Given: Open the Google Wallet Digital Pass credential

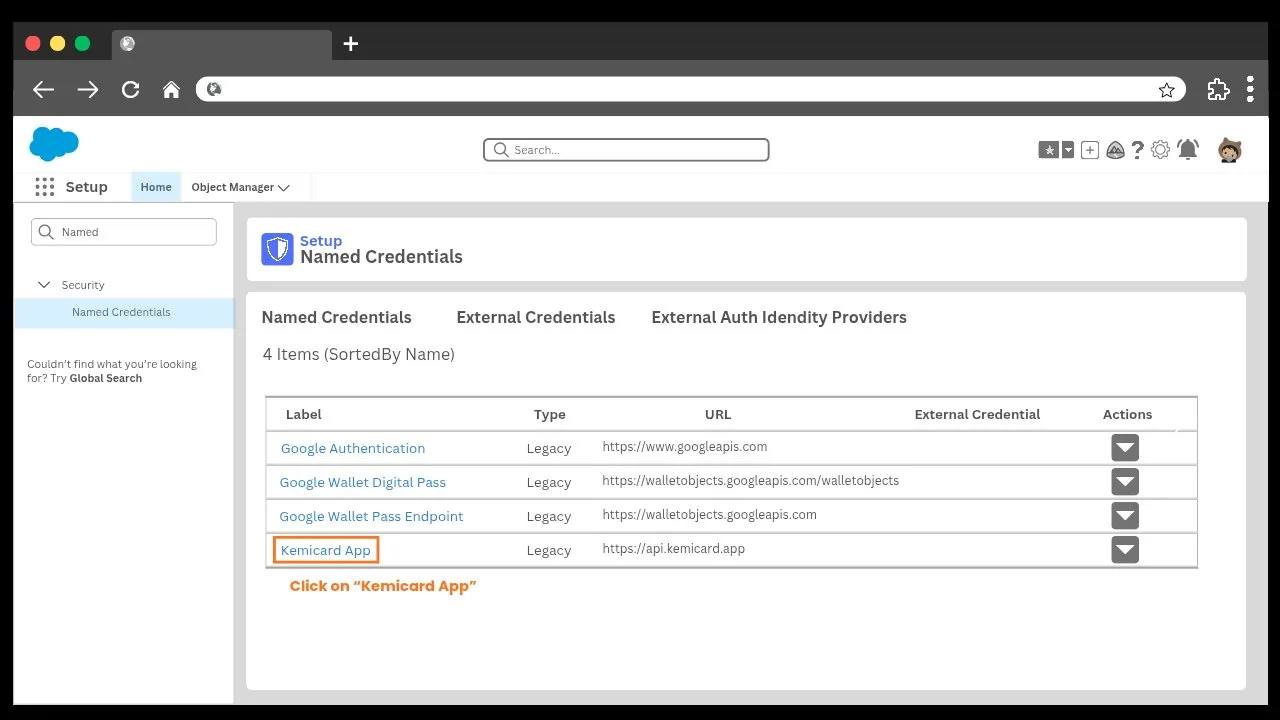Looking at the screenshot, I should [x=362, y=482].
